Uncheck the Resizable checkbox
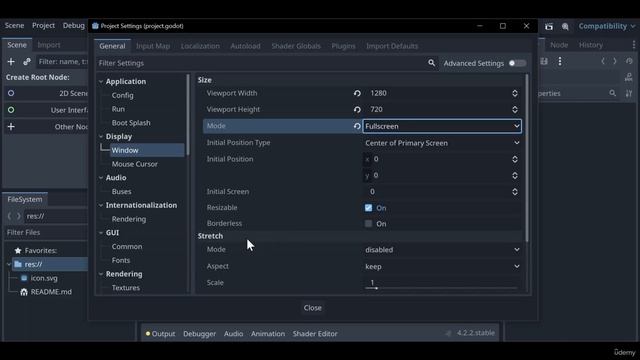This screenshot has width=640, height=360. [x=369, y=208]
